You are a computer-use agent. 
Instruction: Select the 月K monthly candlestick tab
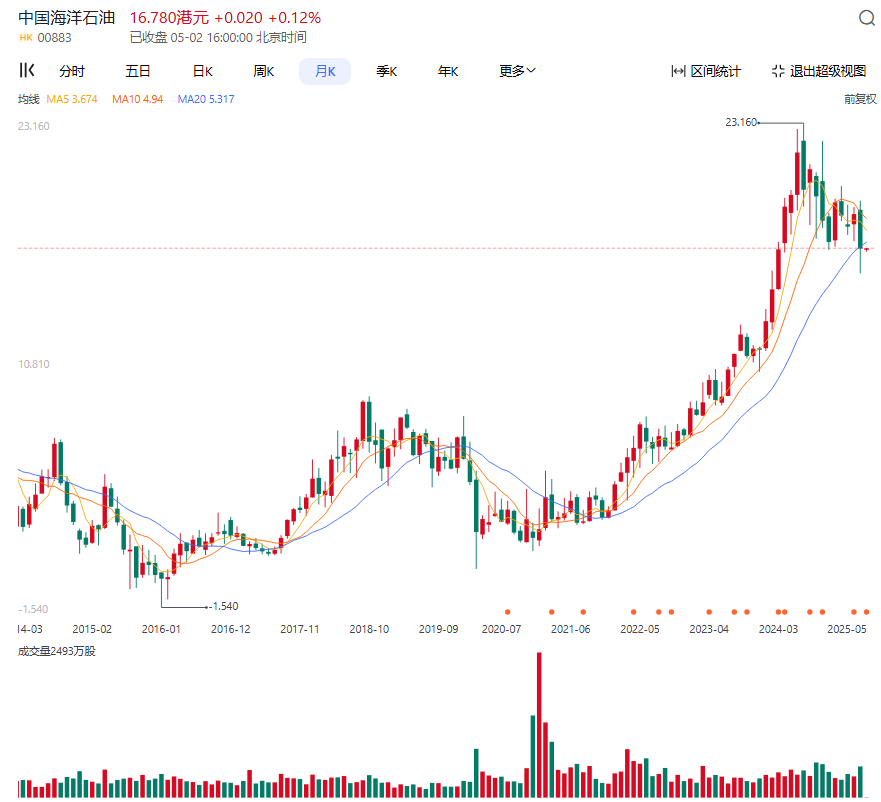(325, 71)
